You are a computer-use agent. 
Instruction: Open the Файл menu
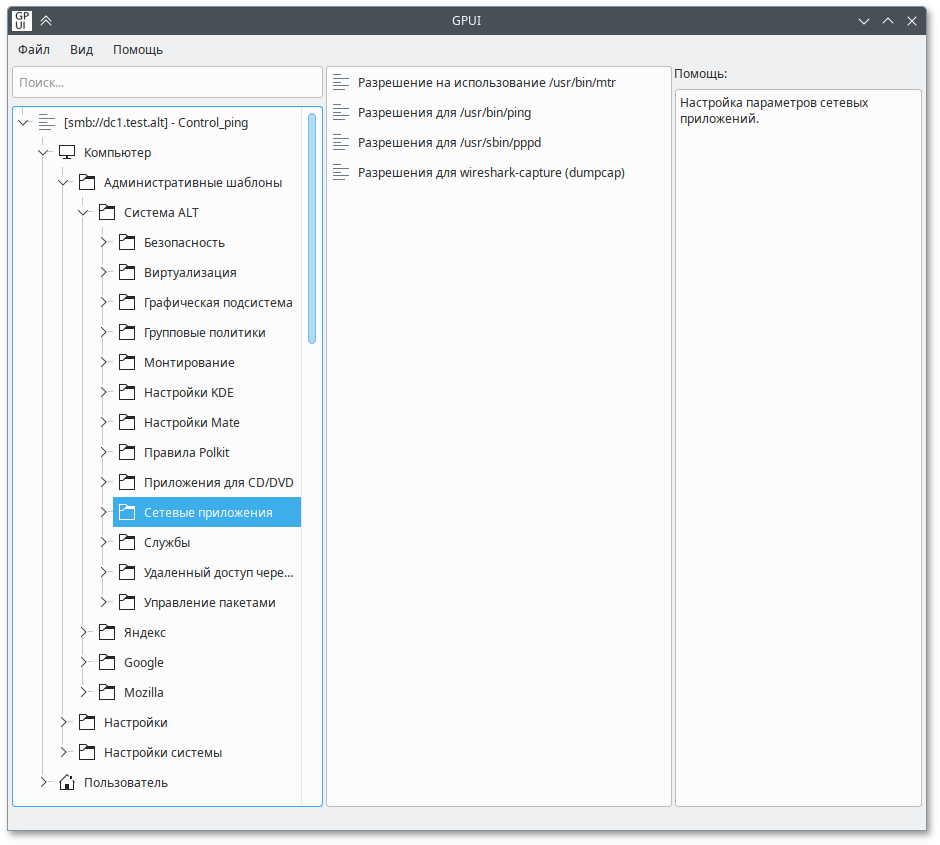34,49
